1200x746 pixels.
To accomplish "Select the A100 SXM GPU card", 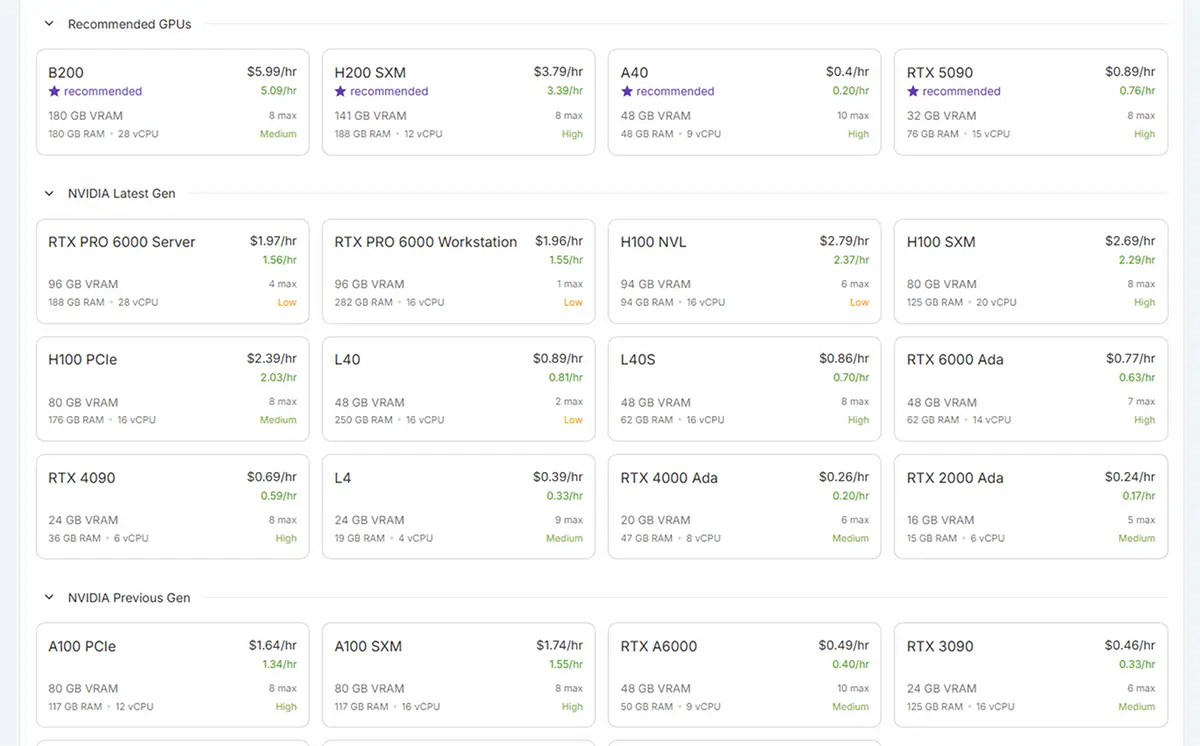I will (459, 675).
